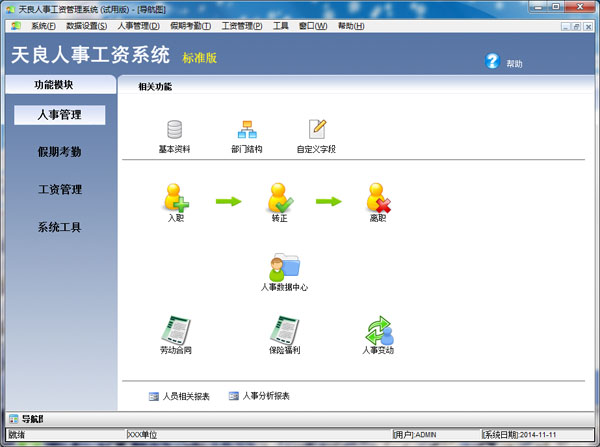
Task: Click the 帮助 text link in the header
Action: coord(514,64)
